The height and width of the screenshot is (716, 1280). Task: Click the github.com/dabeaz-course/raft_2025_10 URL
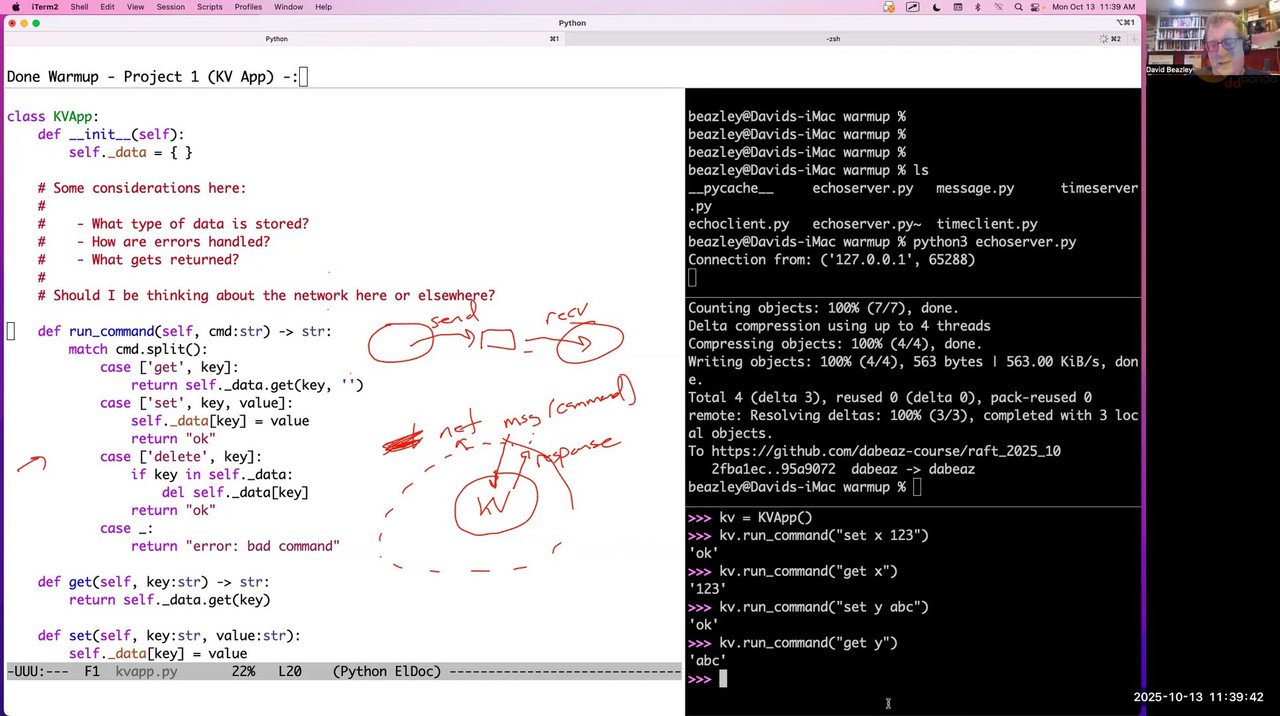[x=886, y=451]
